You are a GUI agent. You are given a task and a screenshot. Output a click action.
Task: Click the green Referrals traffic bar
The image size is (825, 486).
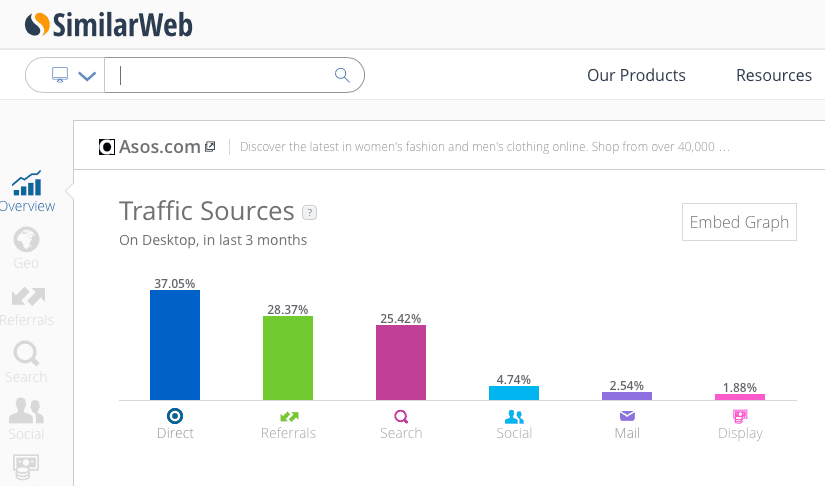click(x=288, y=358)
